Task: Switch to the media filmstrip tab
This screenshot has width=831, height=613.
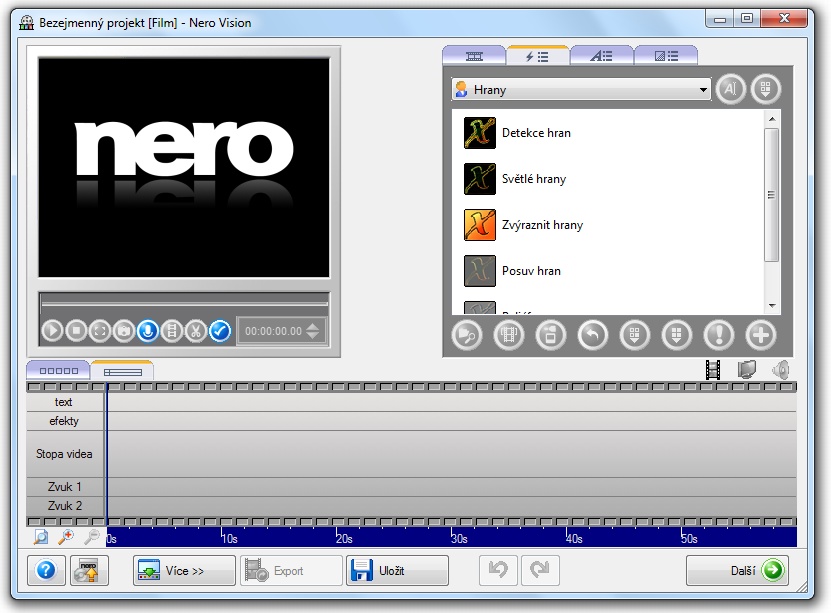Action: click(x=474, y=56)
